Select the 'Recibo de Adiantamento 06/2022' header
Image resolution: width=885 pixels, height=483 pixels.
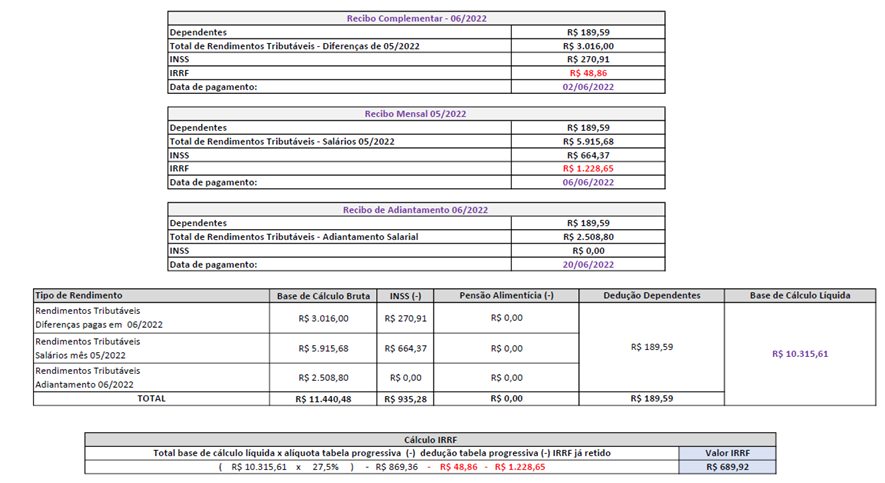click(416, 209)
